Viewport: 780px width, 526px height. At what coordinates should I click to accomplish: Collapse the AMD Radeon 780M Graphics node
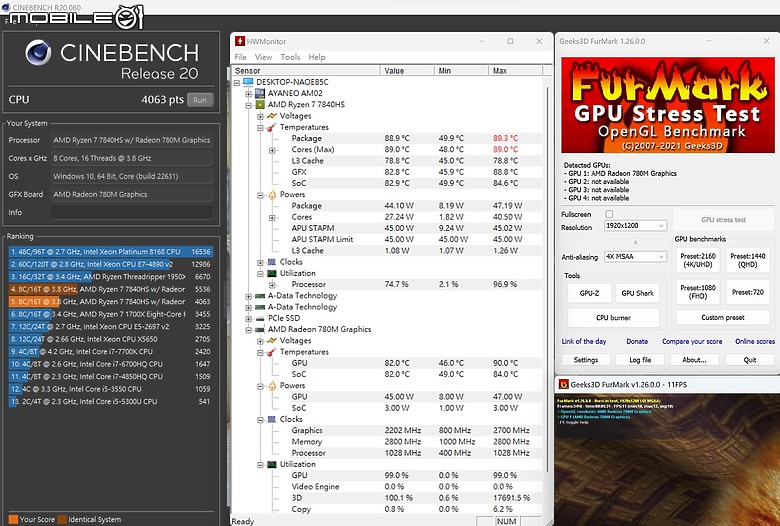[248, 330]
